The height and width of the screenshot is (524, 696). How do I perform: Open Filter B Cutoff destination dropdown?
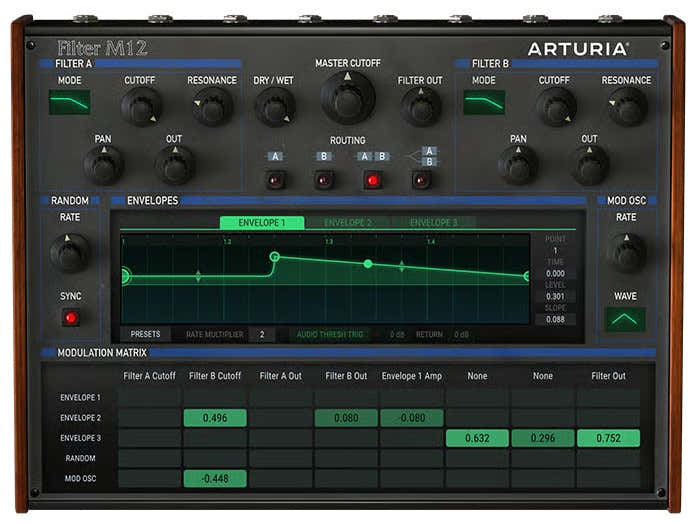coord(215,376)
